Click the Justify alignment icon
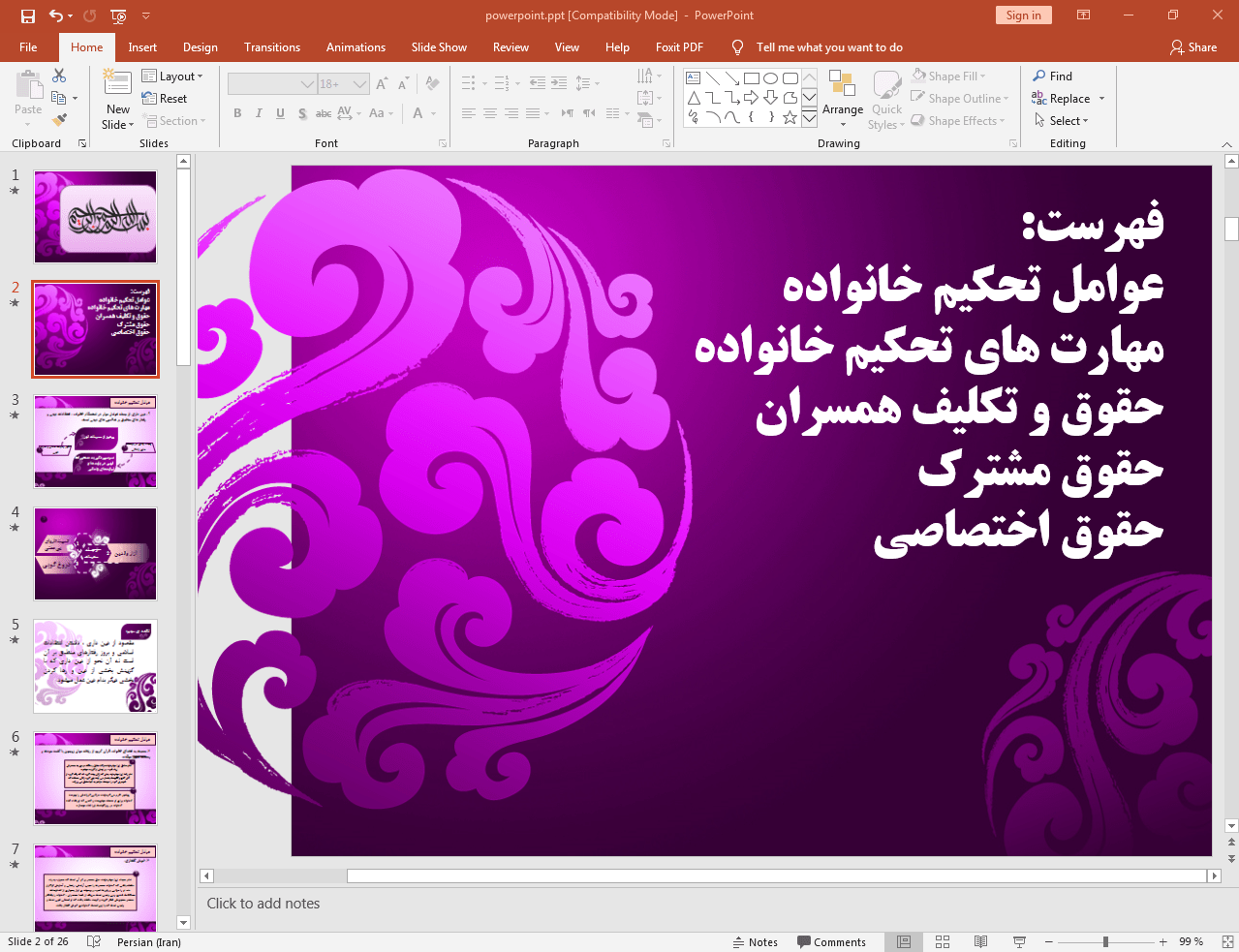 [x=533, y=113]
